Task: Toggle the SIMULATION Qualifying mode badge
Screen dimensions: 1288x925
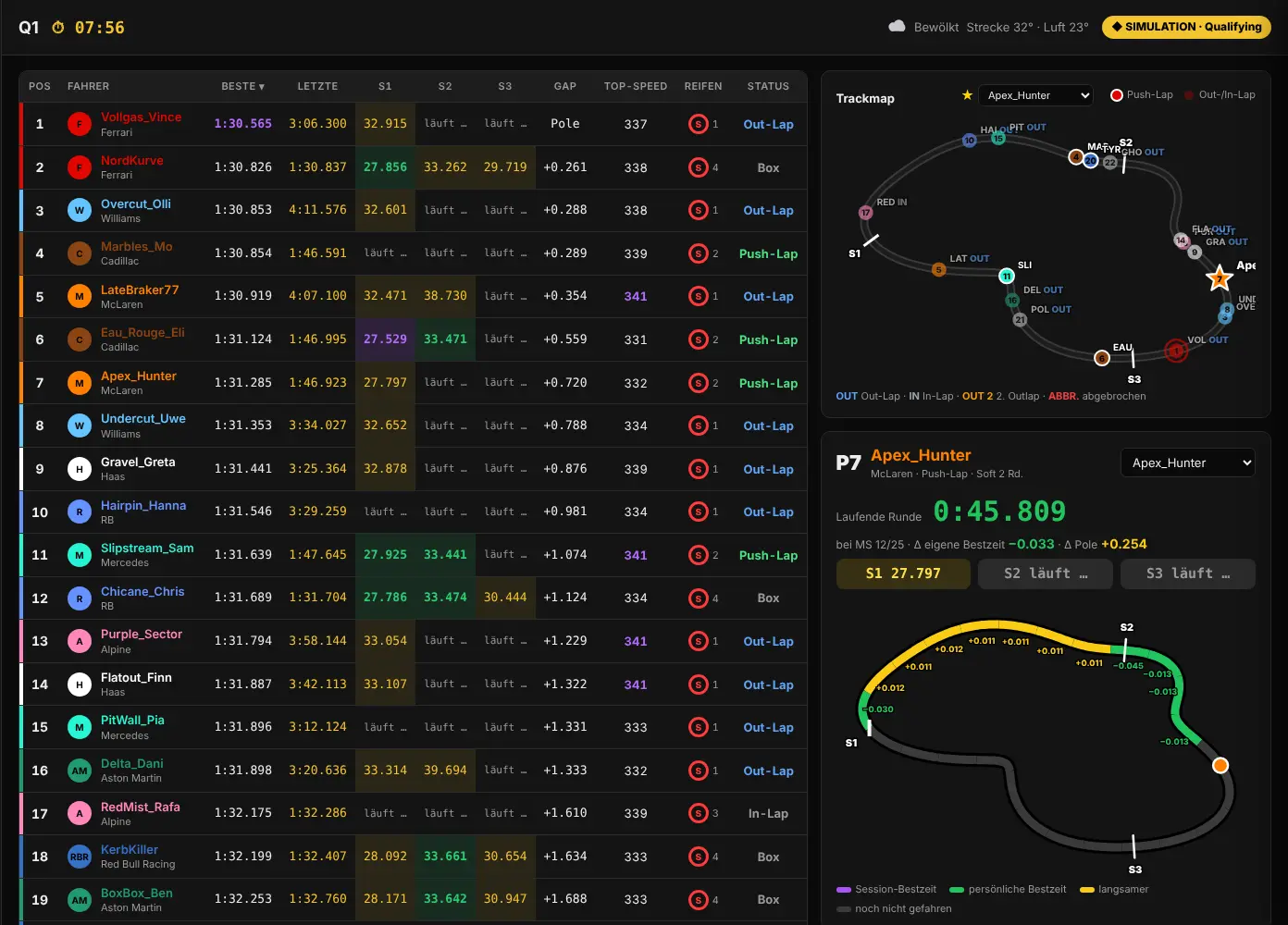Action: (1186, 27)
